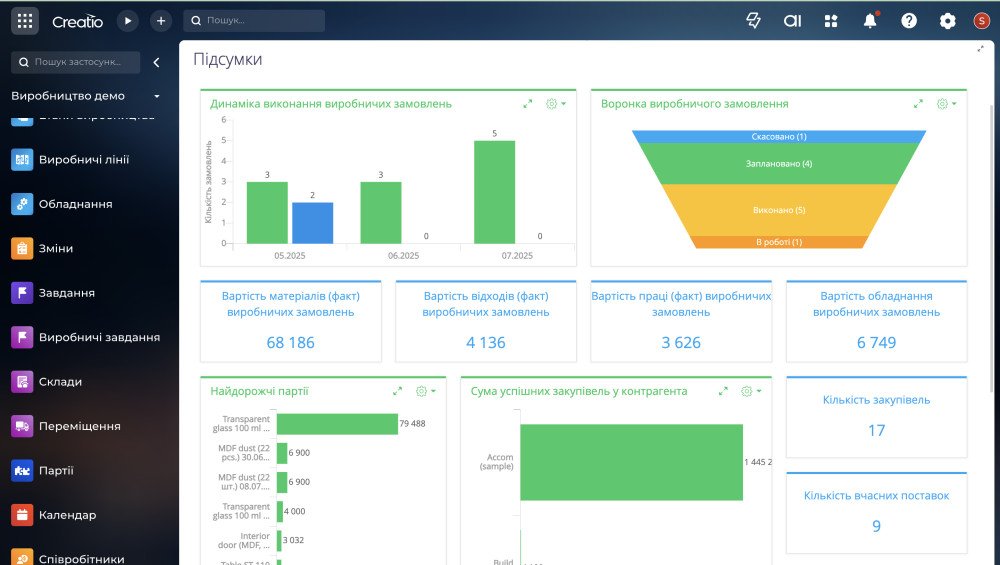Collapse the left sidebar with the chevron

click(156, 62)
